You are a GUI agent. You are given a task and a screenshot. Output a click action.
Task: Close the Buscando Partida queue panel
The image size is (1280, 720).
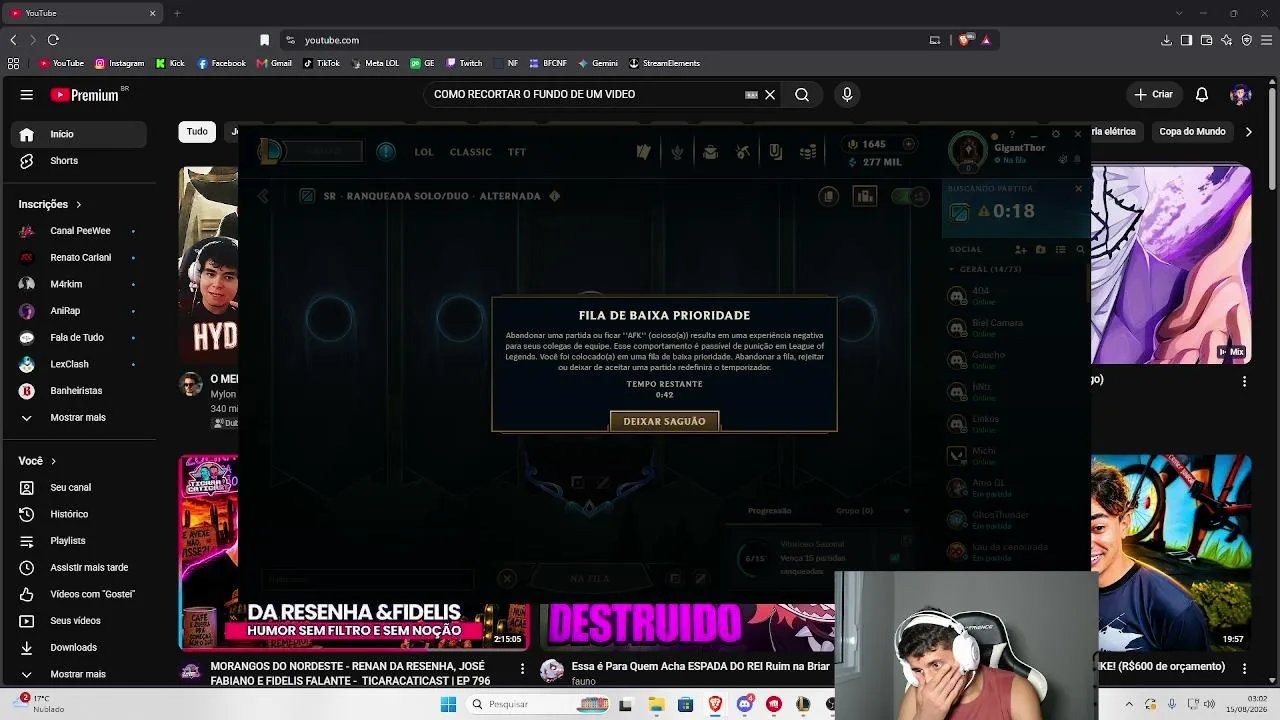[x=1078, y=188]
